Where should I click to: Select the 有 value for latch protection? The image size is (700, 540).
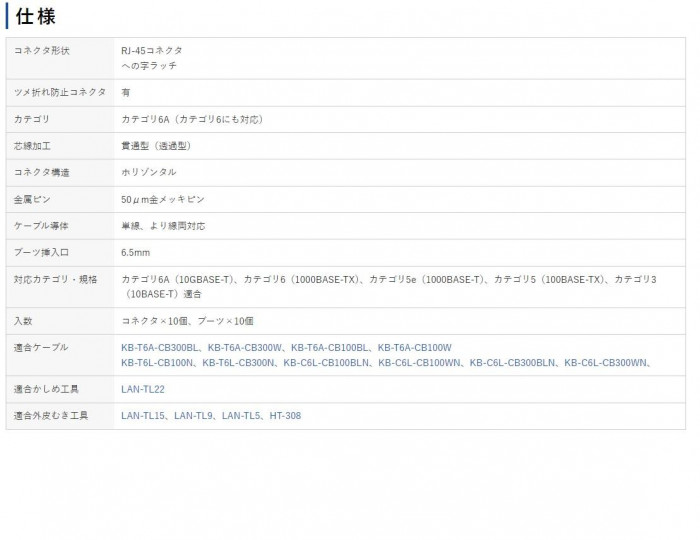point(125,92)
